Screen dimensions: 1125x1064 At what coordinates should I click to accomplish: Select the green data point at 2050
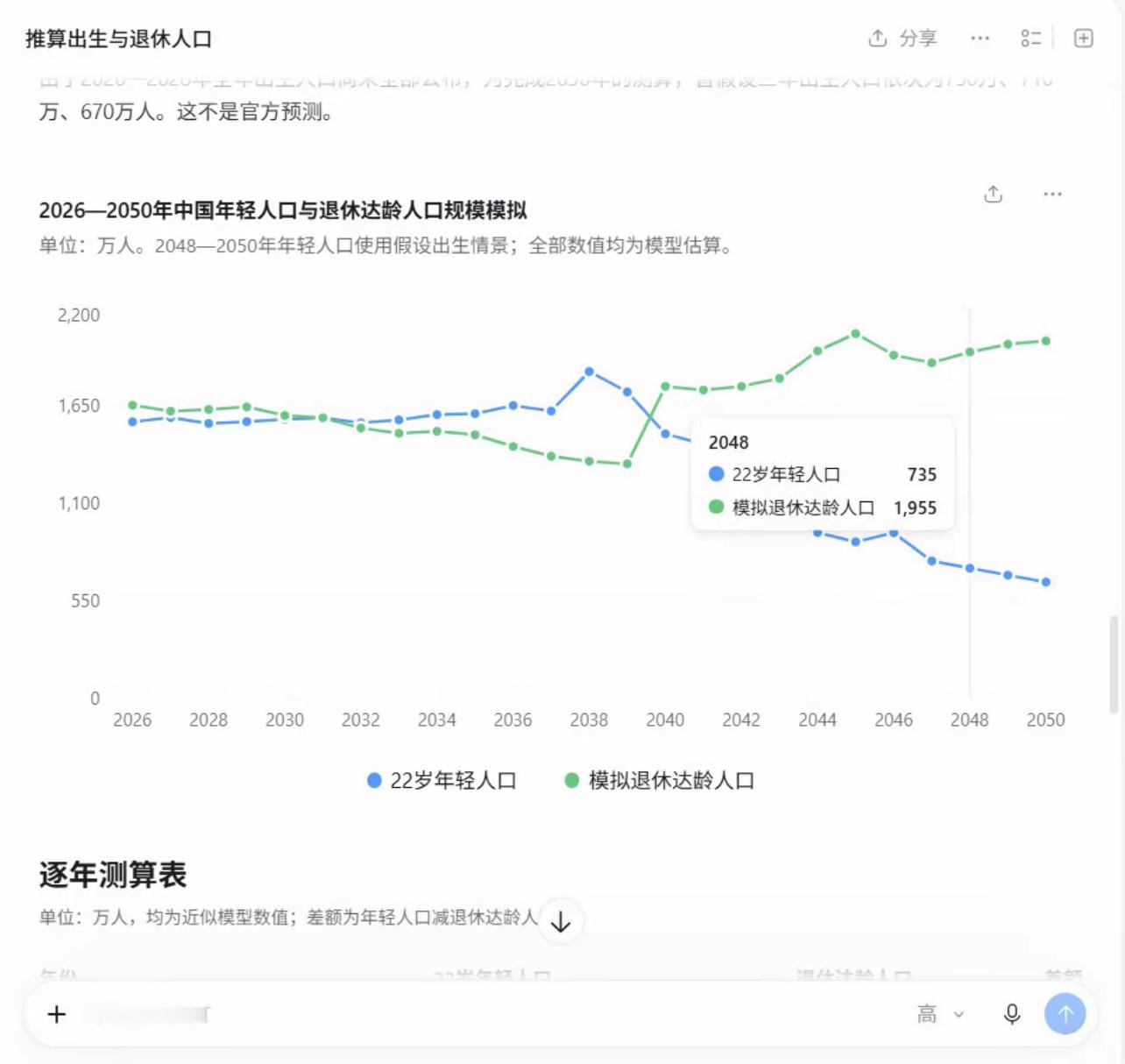(1046, 341)
